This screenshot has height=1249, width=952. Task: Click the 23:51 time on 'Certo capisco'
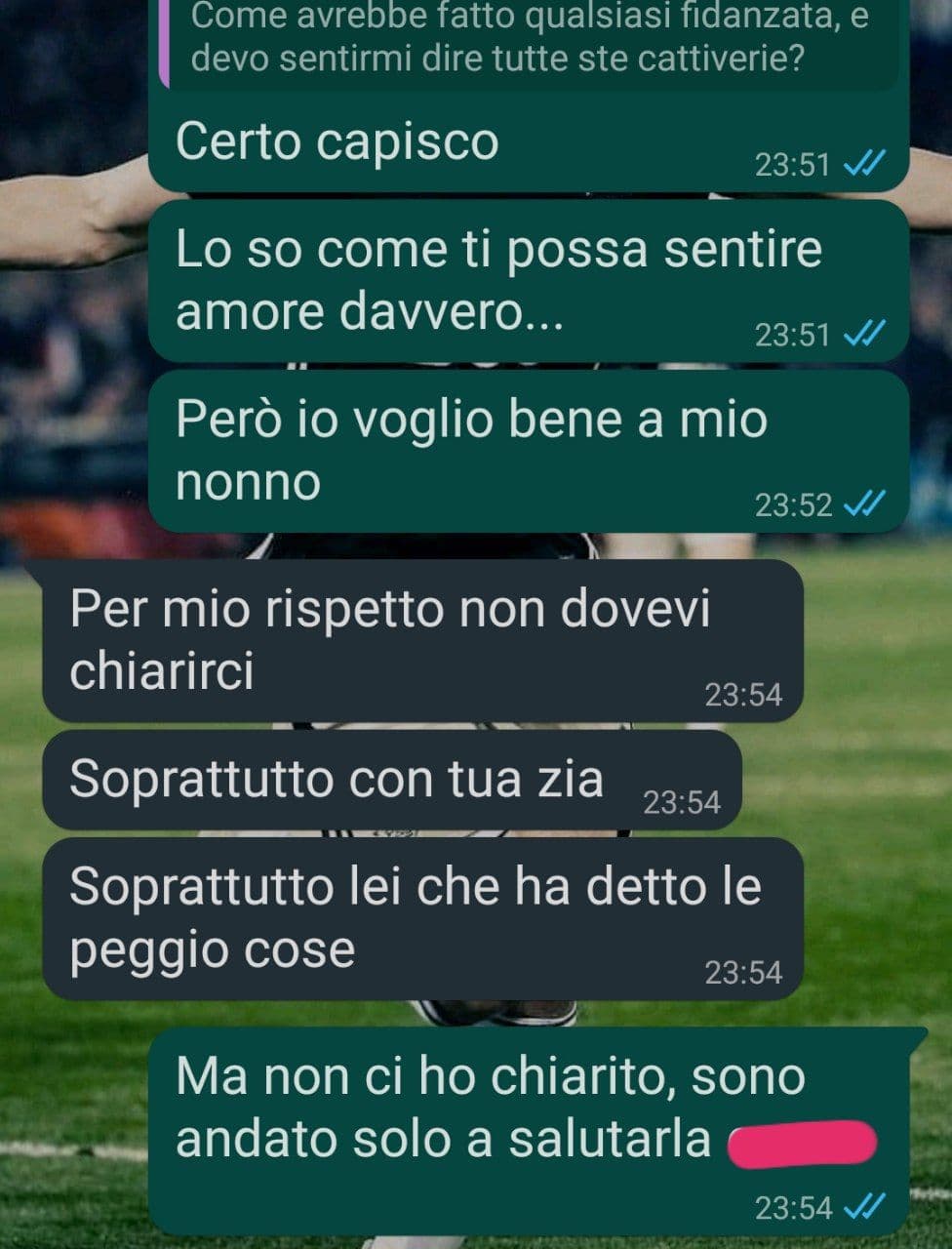792,164
